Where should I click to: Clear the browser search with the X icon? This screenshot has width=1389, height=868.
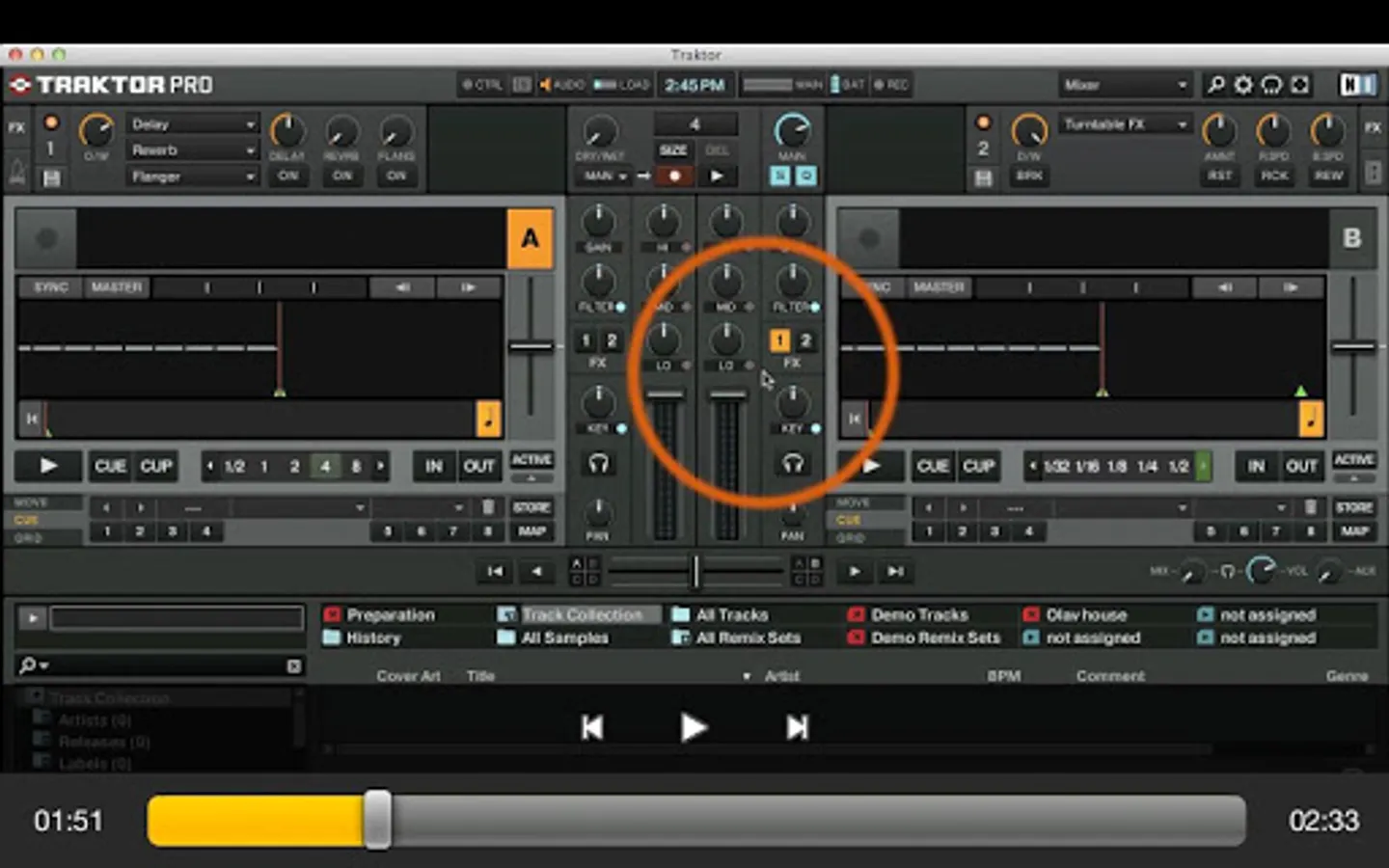(294, 665)
